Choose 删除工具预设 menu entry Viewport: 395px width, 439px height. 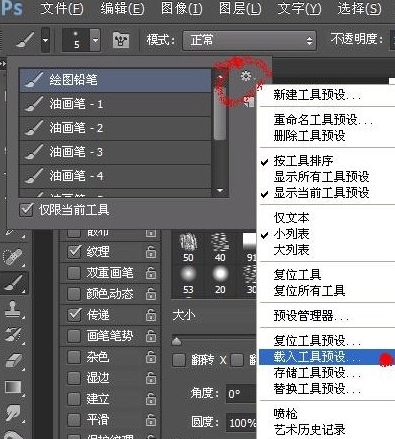click(309, 135)
